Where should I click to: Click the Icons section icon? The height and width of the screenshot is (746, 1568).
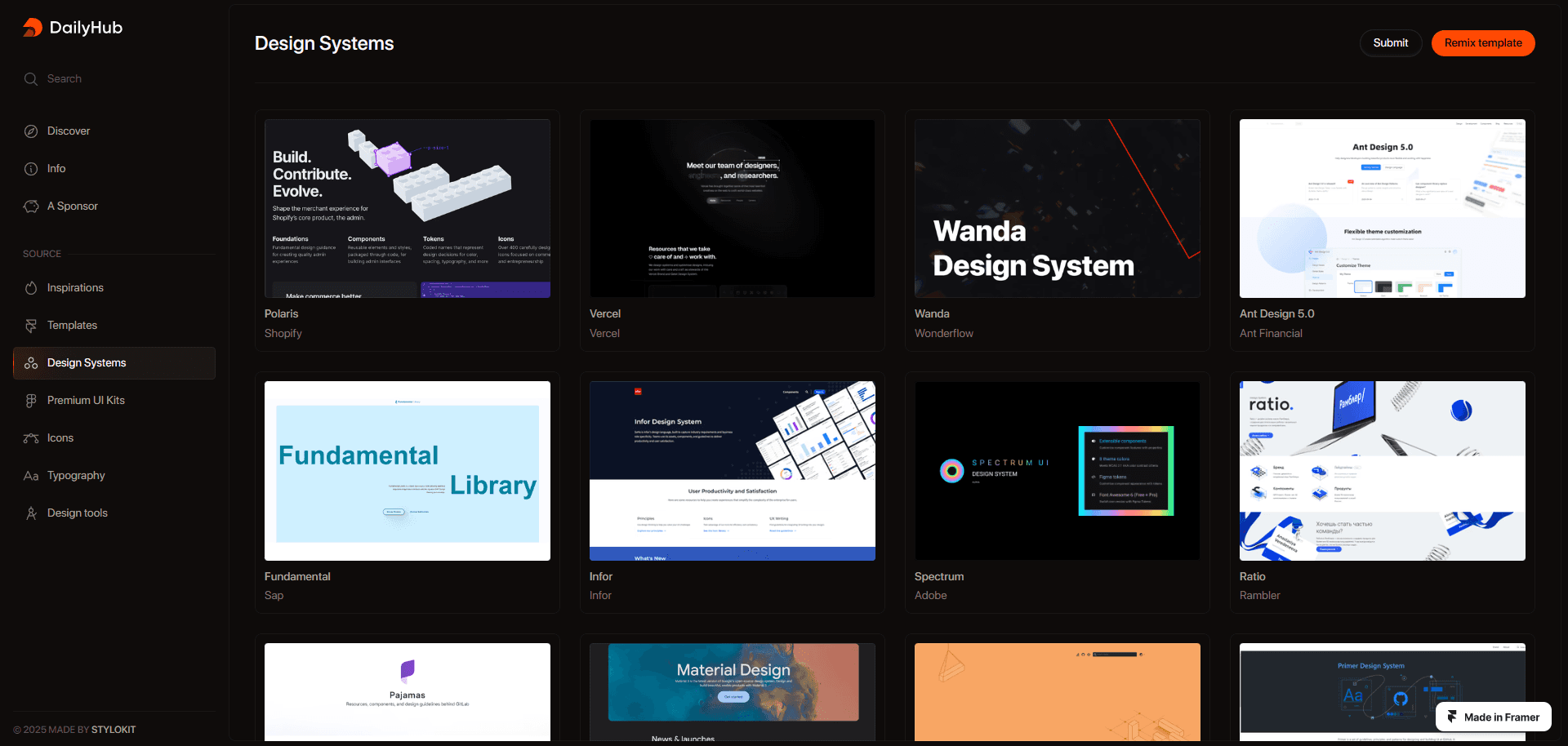pyautogui.click(x=31, y=438)
